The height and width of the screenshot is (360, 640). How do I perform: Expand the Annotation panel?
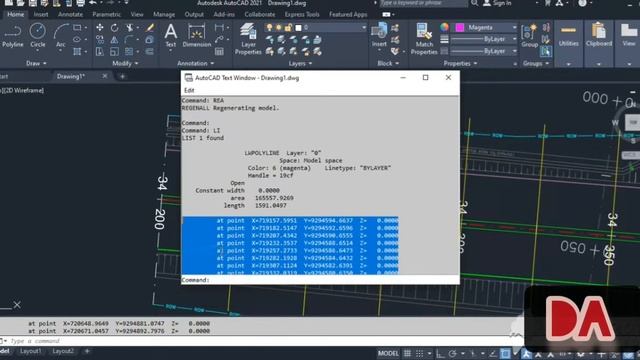point(196,63)
